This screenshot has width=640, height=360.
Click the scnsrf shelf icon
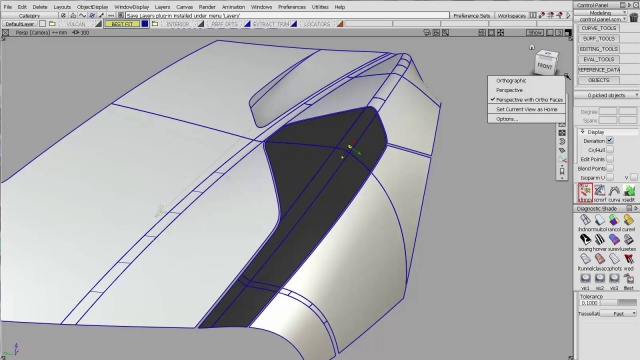tap(600, 191)
